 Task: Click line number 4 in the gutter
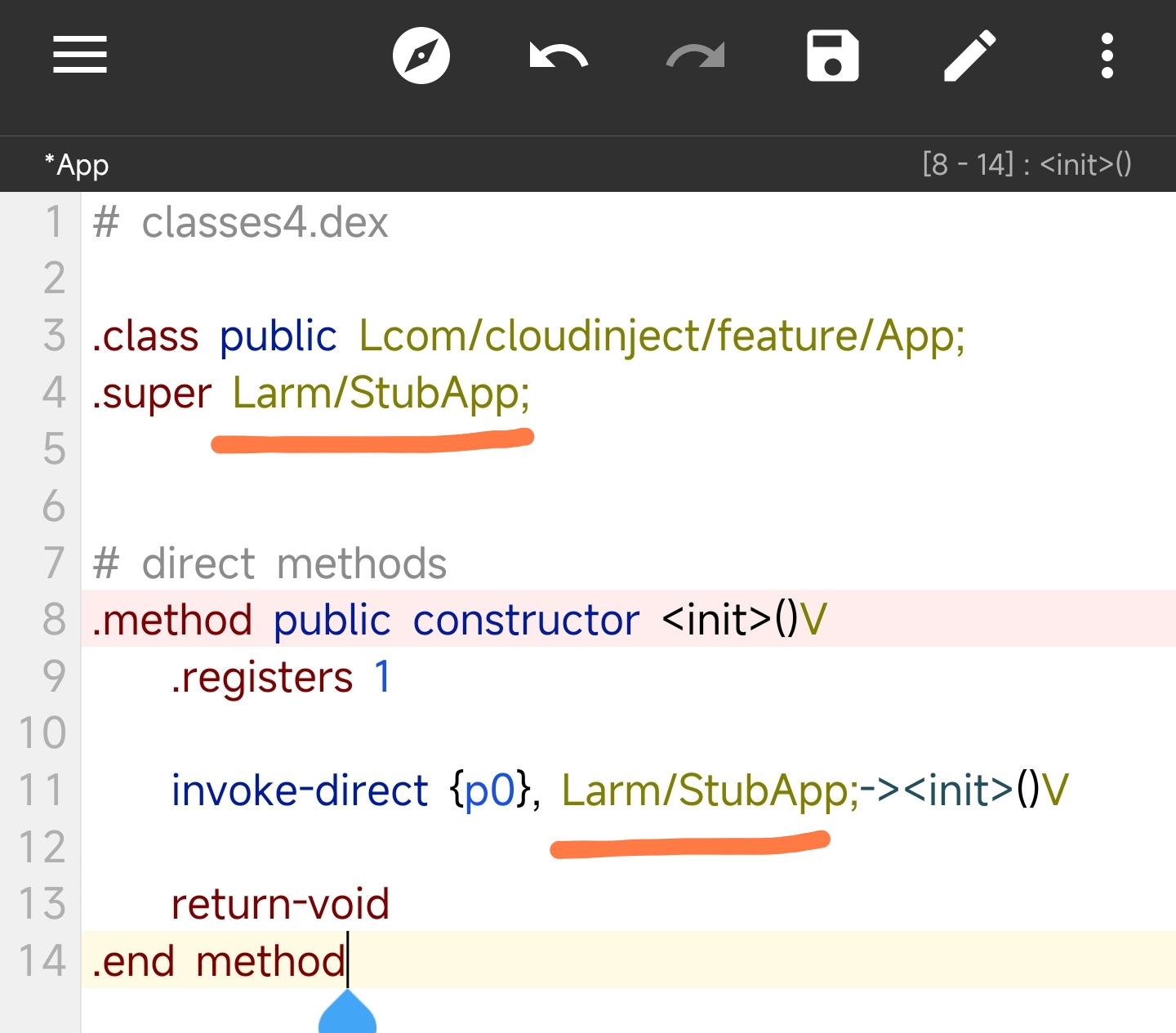point(54,393)
